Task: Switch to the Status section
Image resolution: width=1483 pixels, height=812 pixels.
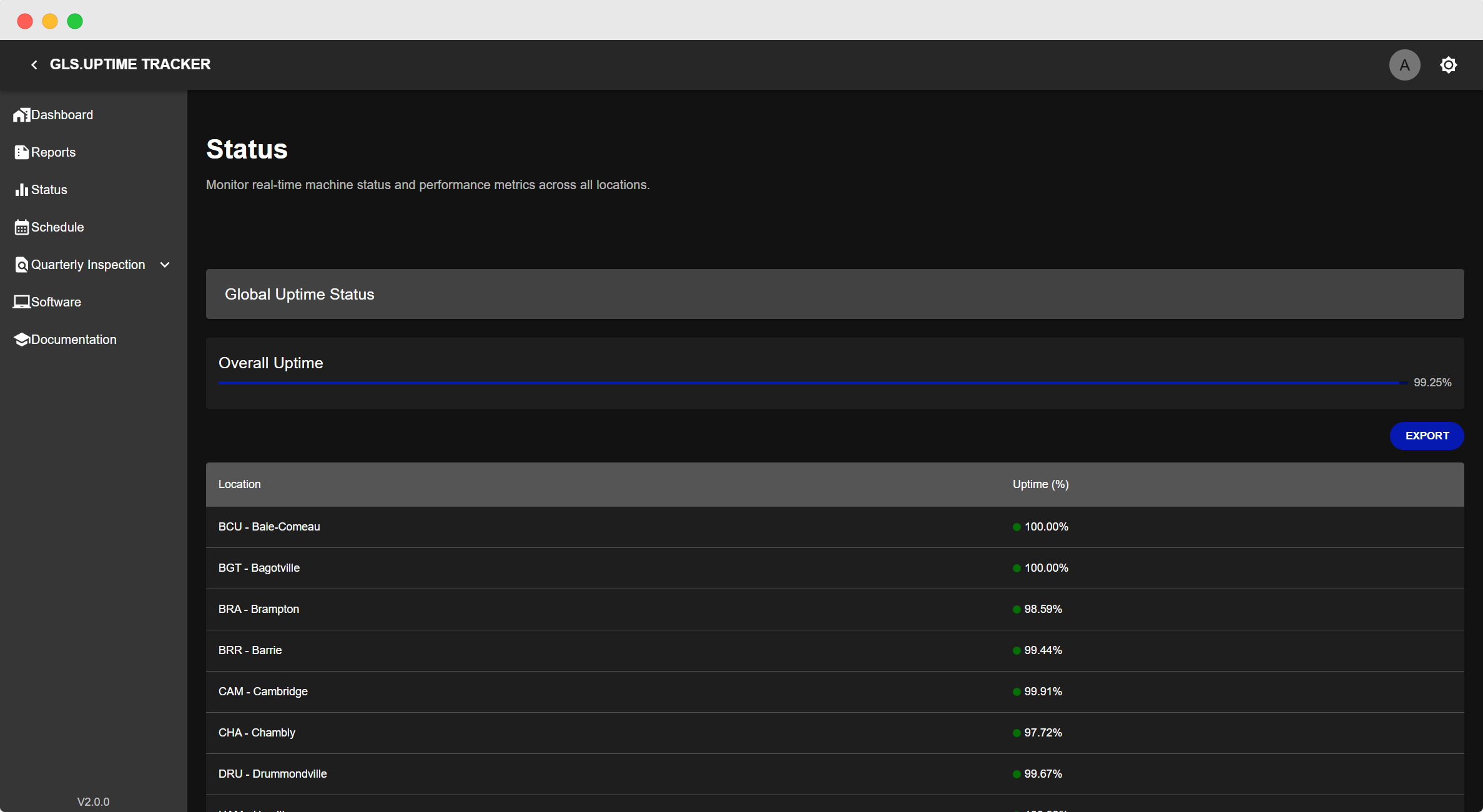Action: click(49, 189)
